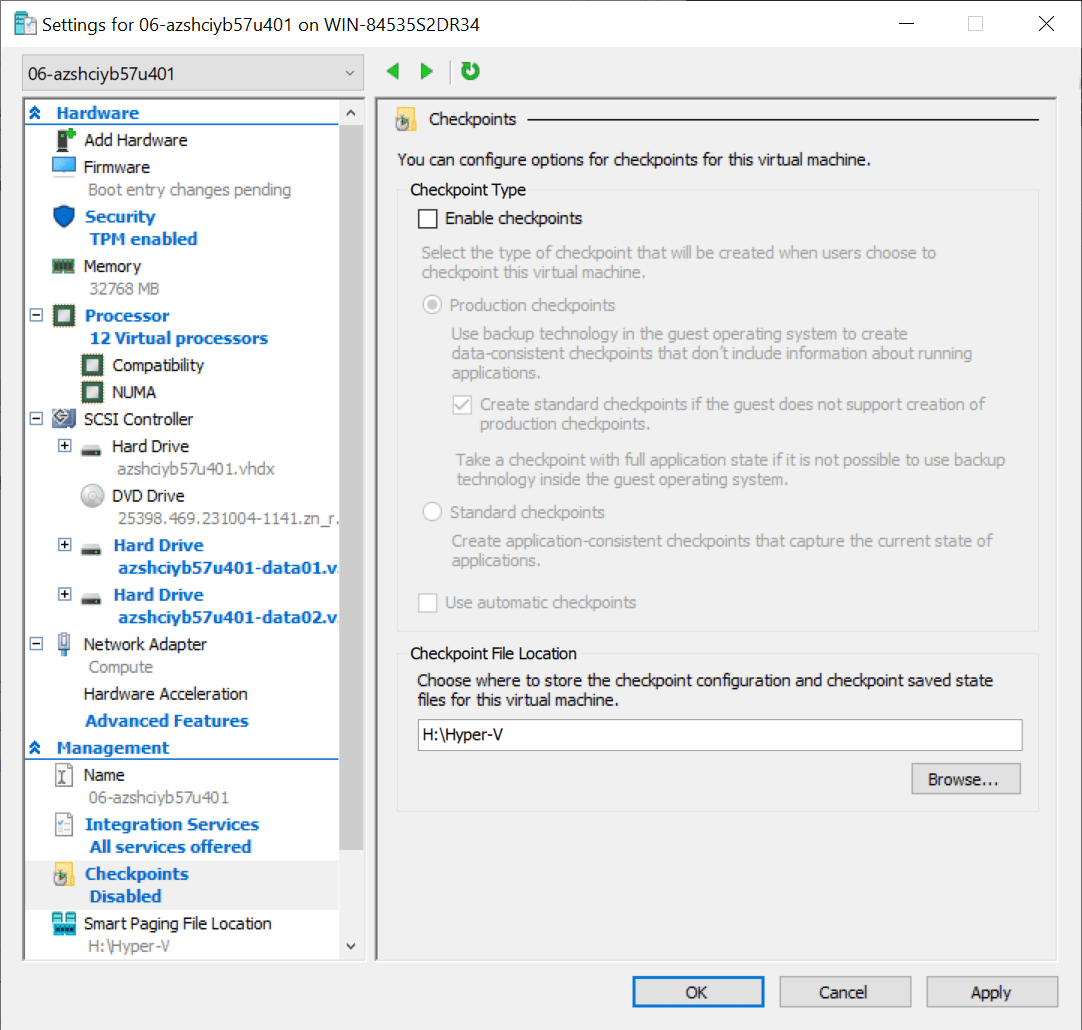
Task: Toggle the Use automatic checkpoints checkbox
Action: 428,603
